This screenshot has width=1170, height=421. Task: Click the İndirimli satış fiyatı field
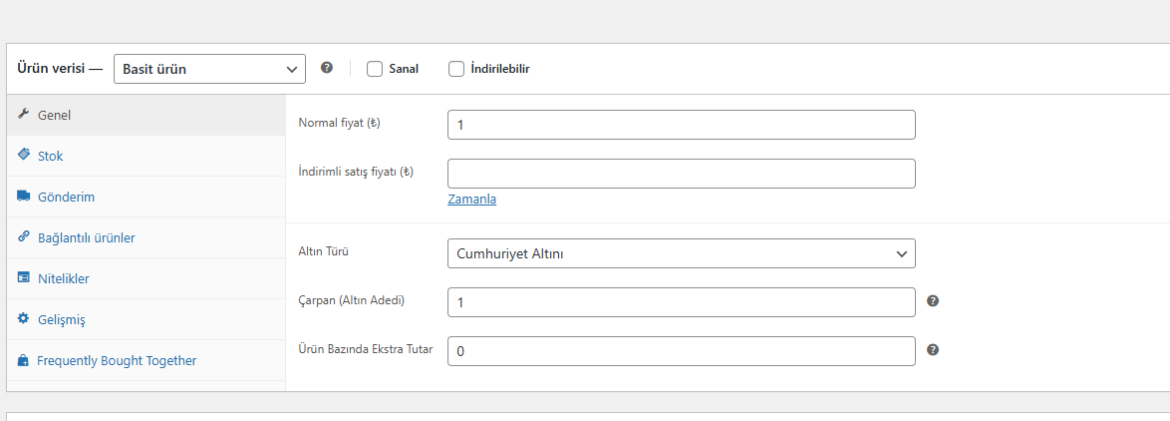(x=681, y=173)
